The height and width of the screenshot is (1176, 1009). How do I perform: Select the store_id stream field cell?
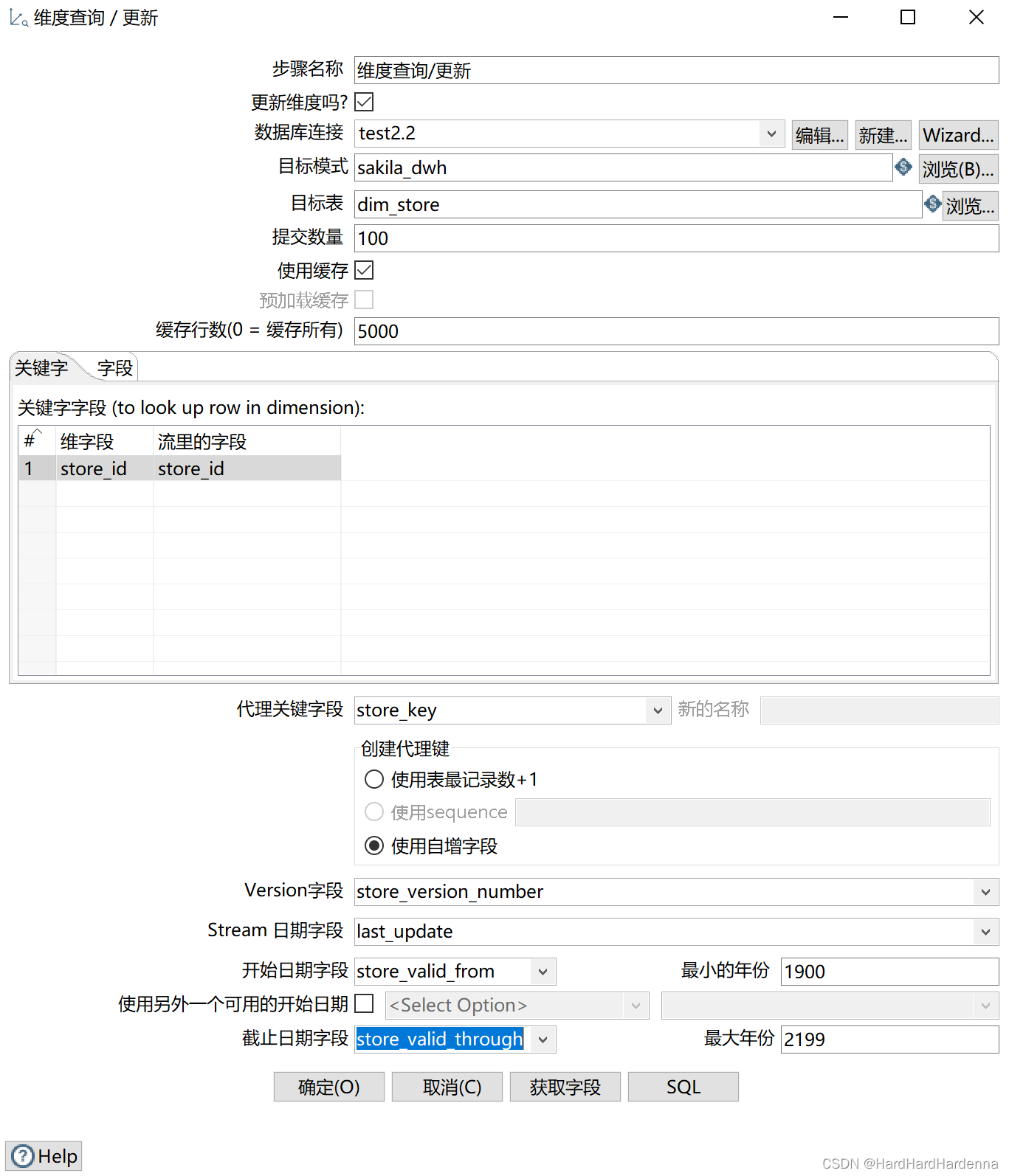[x=247, y=468]
